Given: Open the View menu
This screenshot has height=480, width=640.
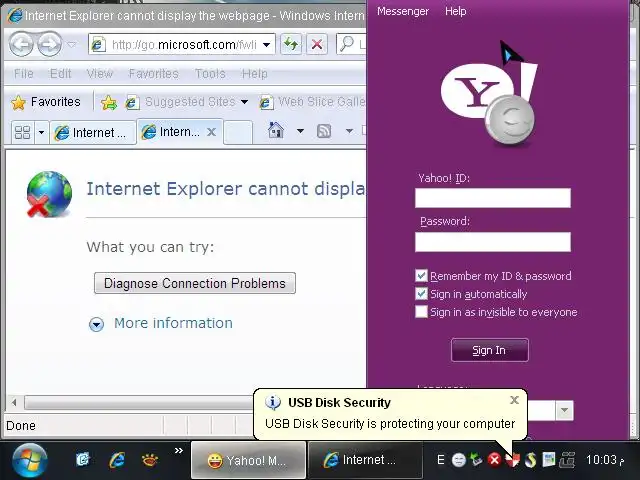Looking at the screenshot, I should (100, 74).
